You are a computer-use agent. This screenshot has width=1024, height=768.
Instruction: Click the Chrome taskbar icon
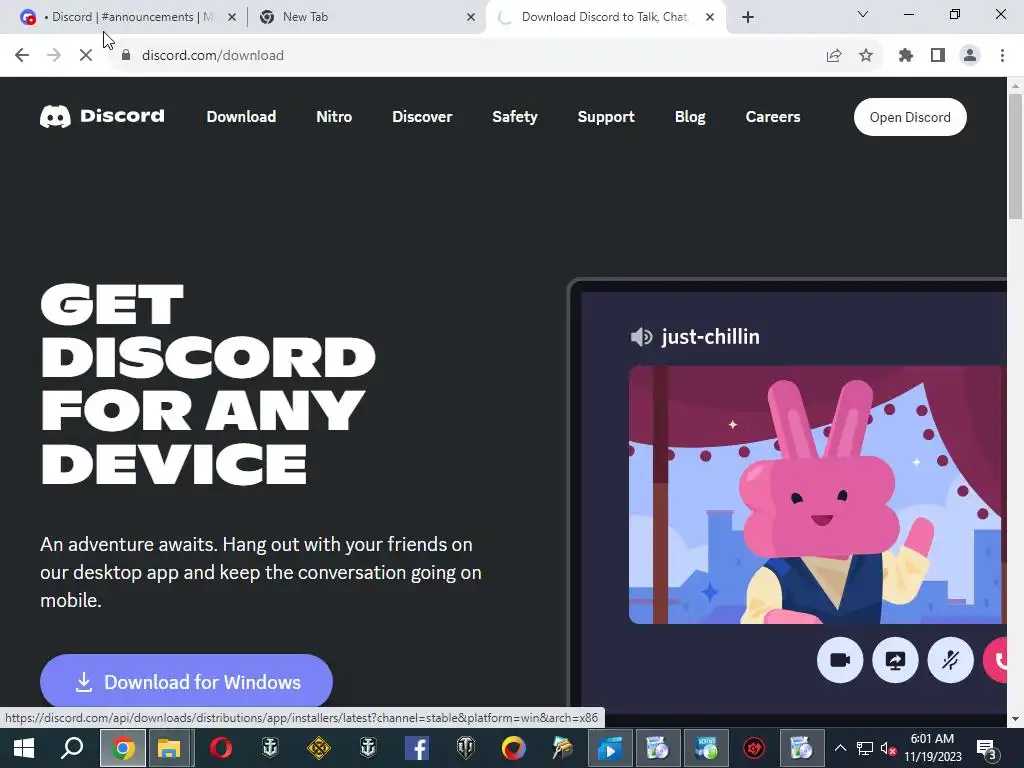coord(122,748)
